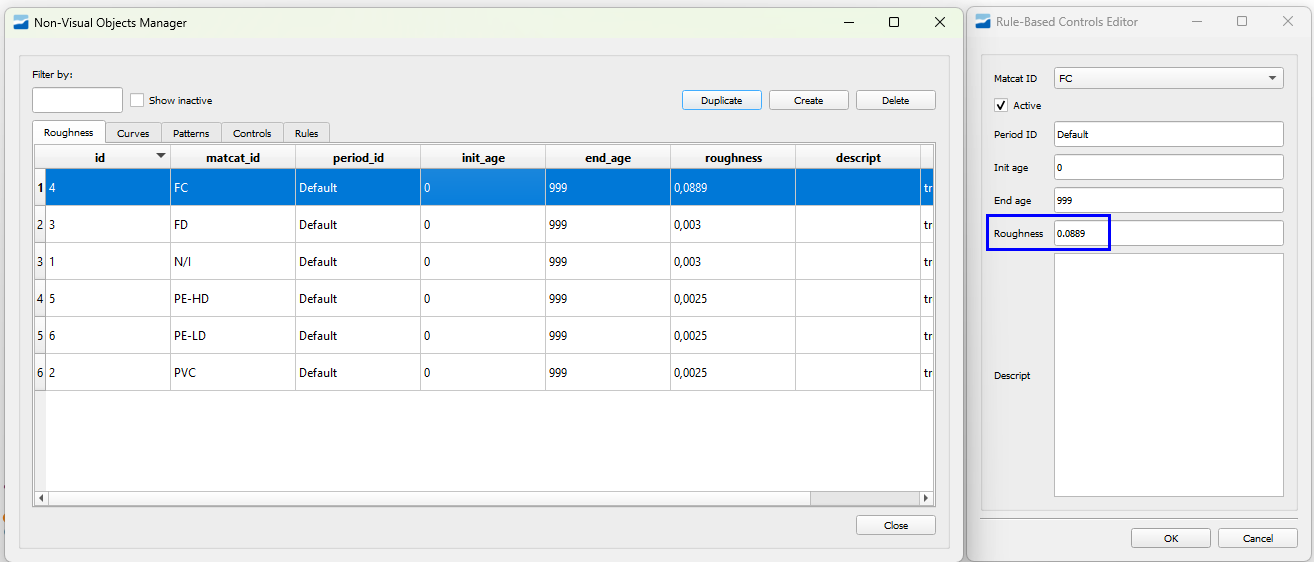
Task: Enable the Show inactive checkbox
Action: click(138, 100)
